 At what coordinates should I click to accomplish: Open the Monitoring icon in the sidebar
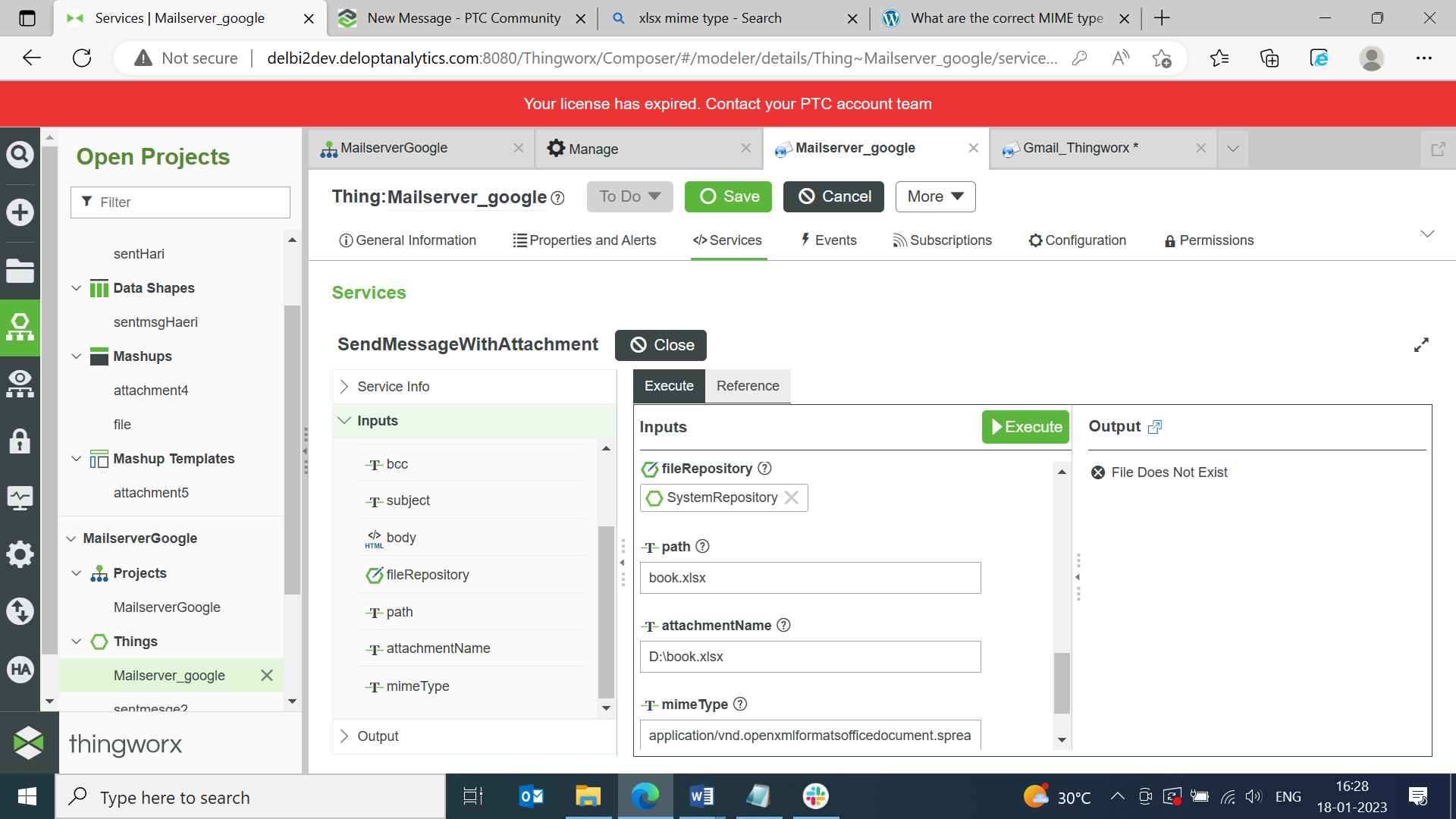coord(20,497)
